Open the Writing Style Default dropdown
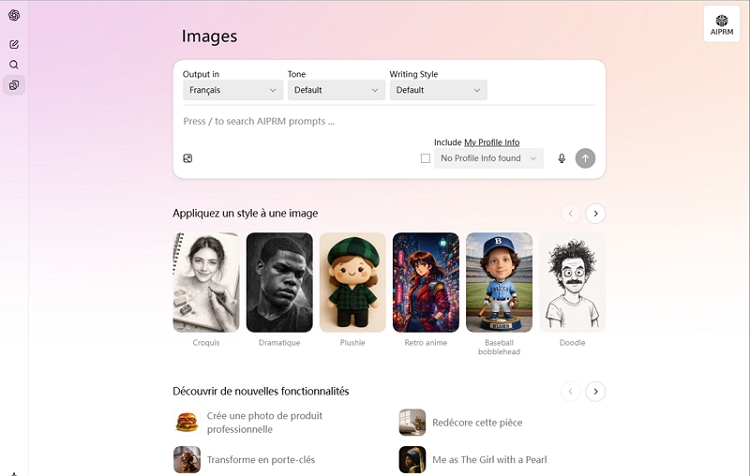The height and width of the screenshot is (476, 750). (438, 90)
